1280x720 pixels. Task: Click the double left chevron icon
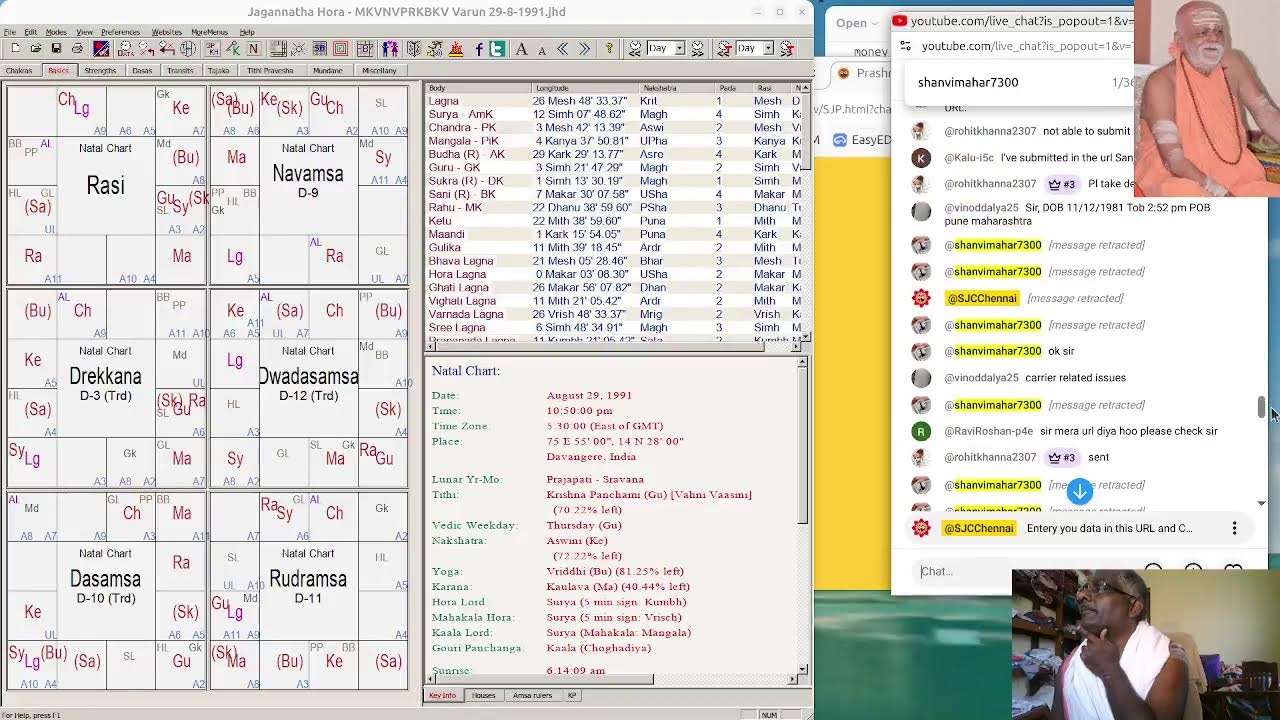[562, 48]
